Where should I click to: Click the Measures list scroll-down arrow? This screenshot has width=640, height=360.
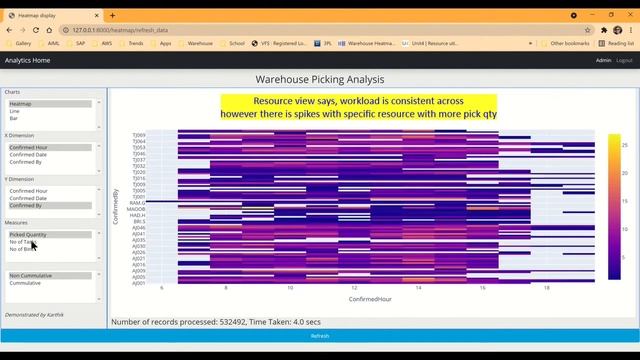tap(99, 258)
